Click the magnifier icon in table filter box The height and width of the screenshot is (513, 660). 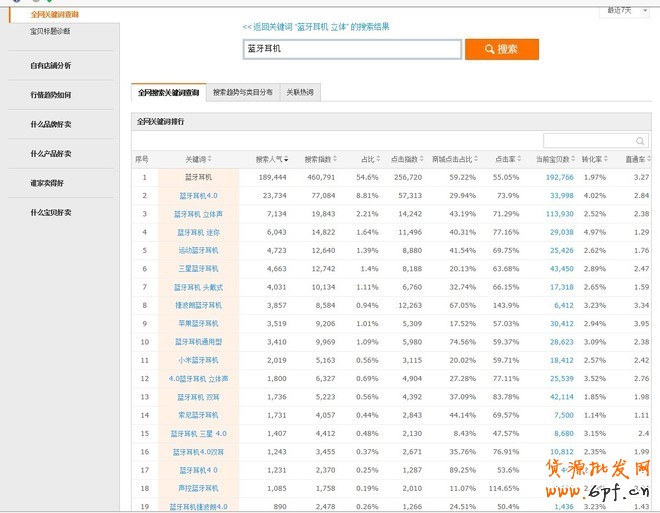(x=640, y=141)
